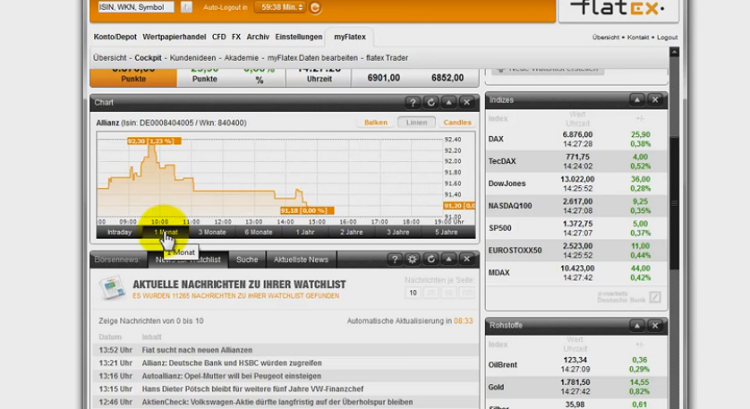Focus the ISIN, WKN, Symbol search field
This screenshot has height=409, width=750.
pyautogui.click(x=136, y=7)
